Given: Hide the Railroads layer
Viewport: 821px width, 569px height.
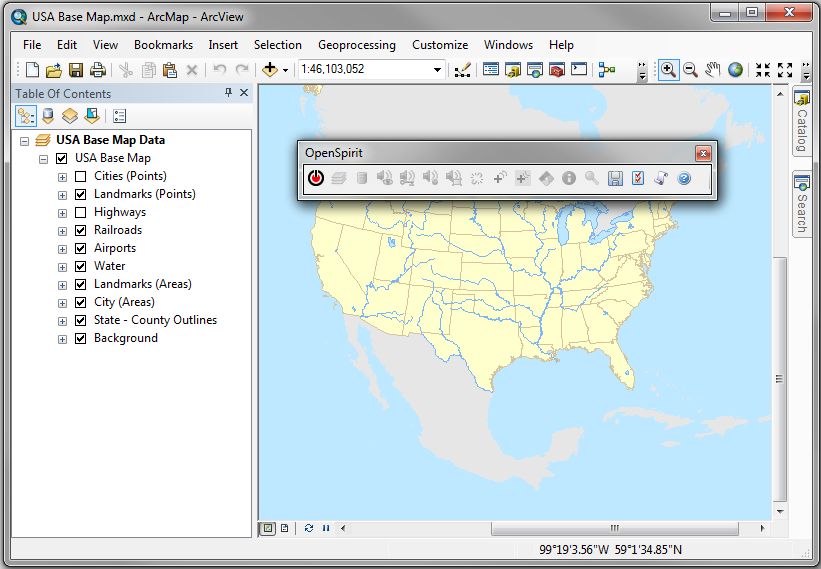Looking at the screenshot, I should [x=81, y=230].
